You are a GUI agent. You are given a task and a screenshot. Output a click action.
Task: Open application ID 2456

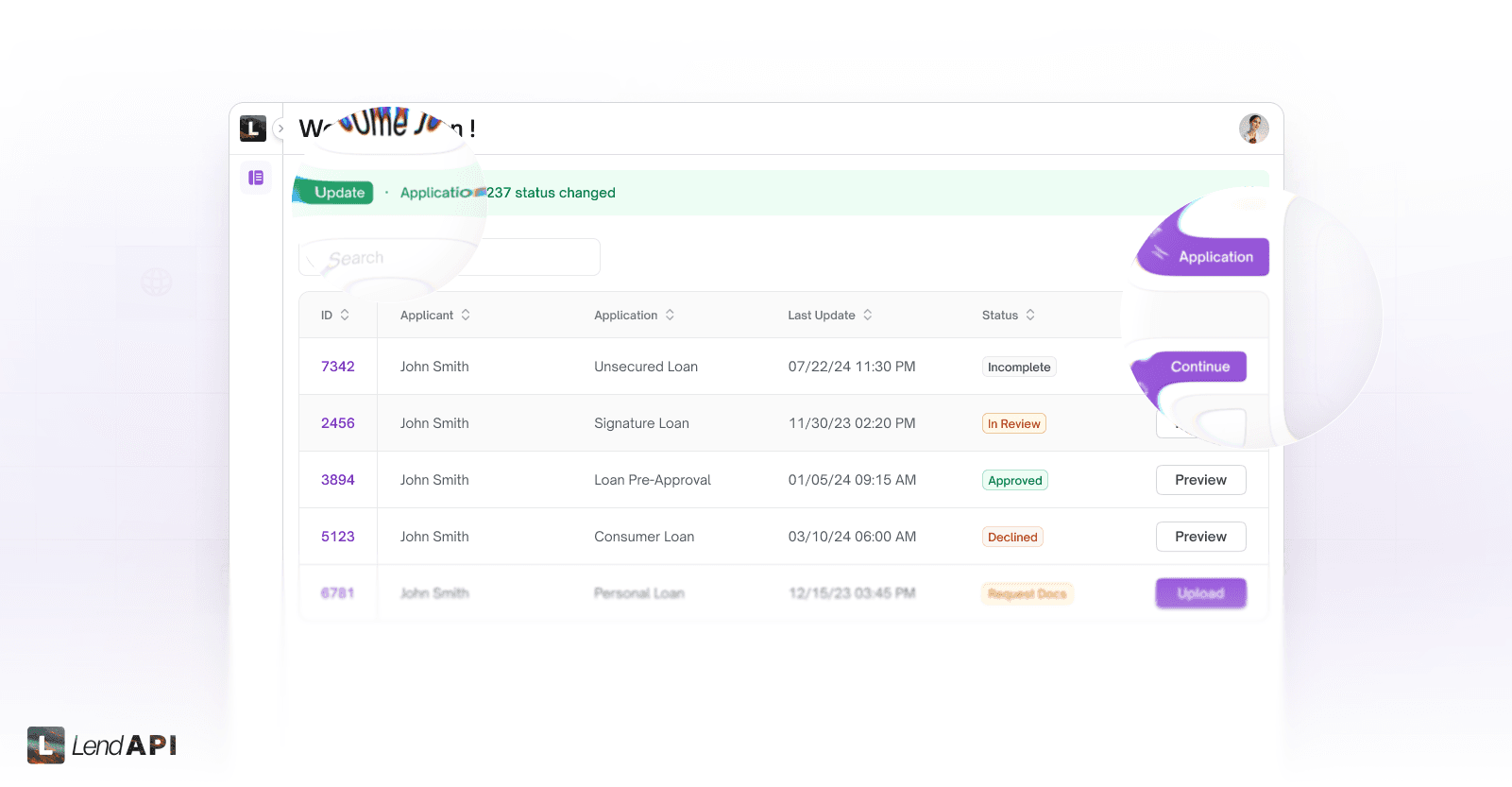point(338,423)
